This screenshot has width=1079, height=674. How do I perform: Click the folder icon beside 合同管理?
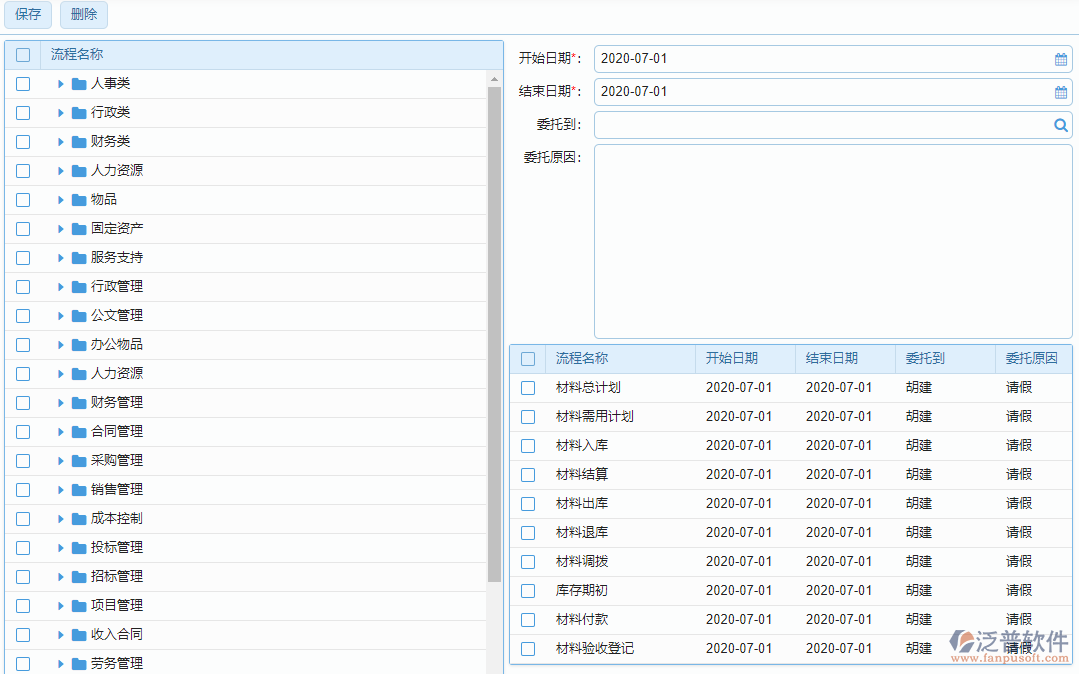click(79, 432)
